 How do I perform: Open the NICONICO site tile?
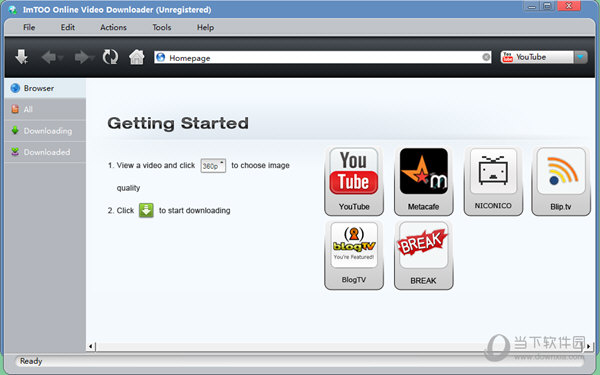493,181
